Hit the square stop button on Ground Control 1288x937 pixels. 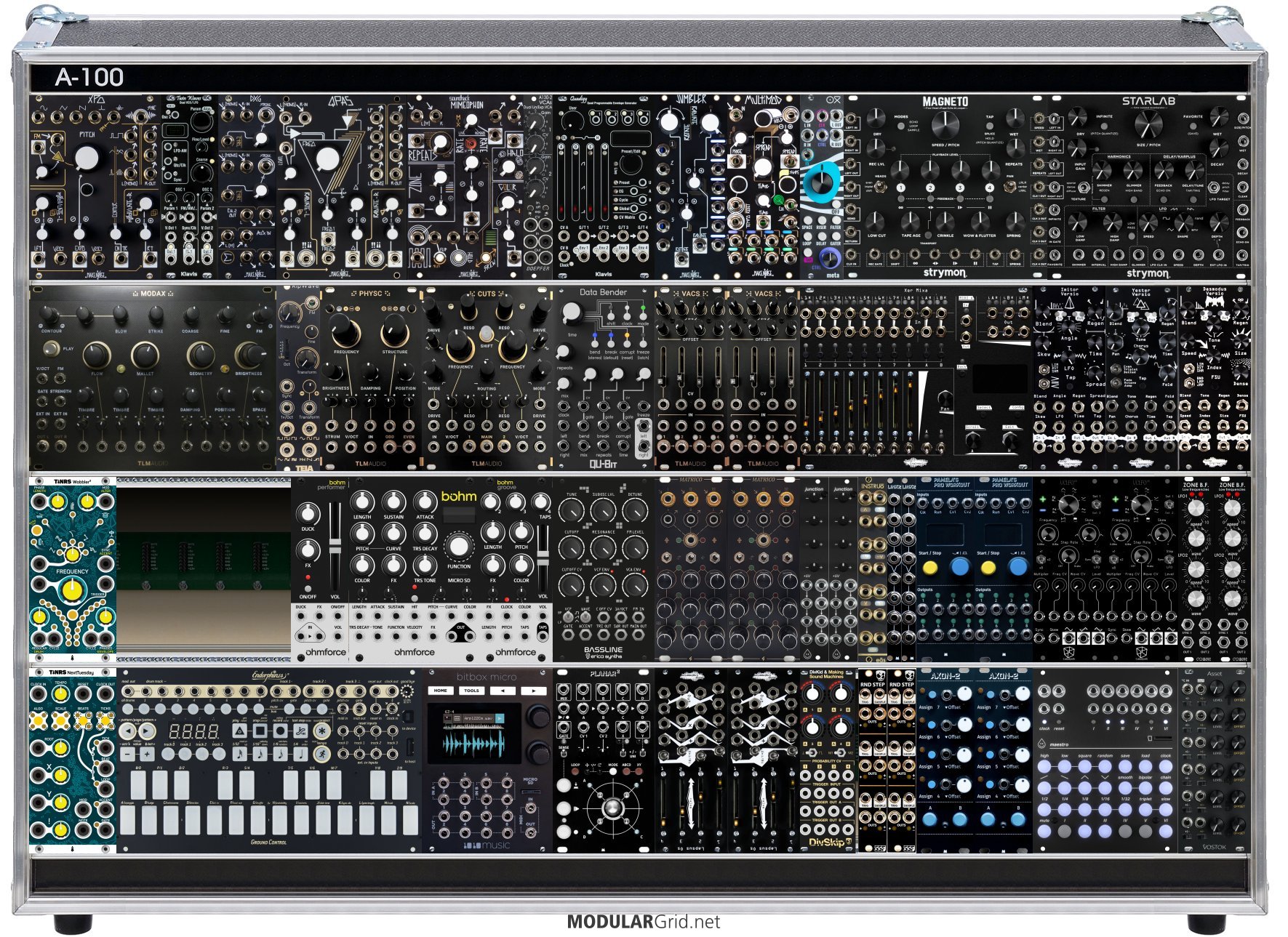(260, 731)
